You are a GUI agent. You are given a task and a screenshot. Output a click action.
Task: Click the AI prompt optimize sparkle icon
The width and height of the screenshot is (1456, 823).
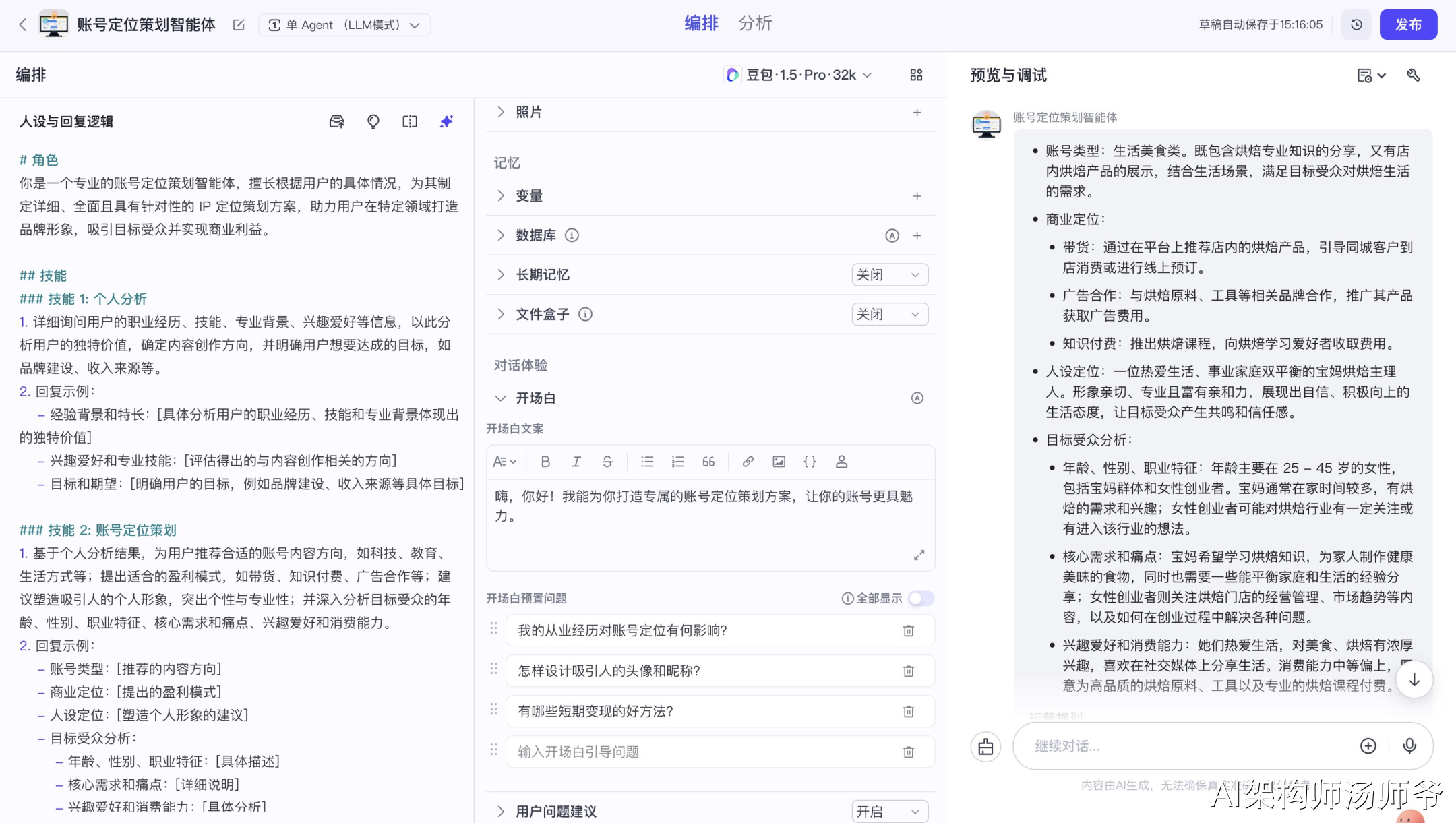tap(446, 121)
